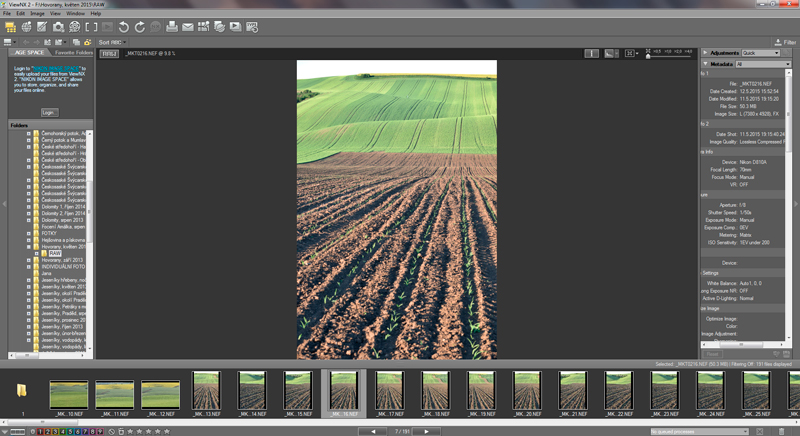Click the Login button for Nikon Image Space
Image resolution: width=800 pixels, height=436 pixels.
tap(49, 113)
